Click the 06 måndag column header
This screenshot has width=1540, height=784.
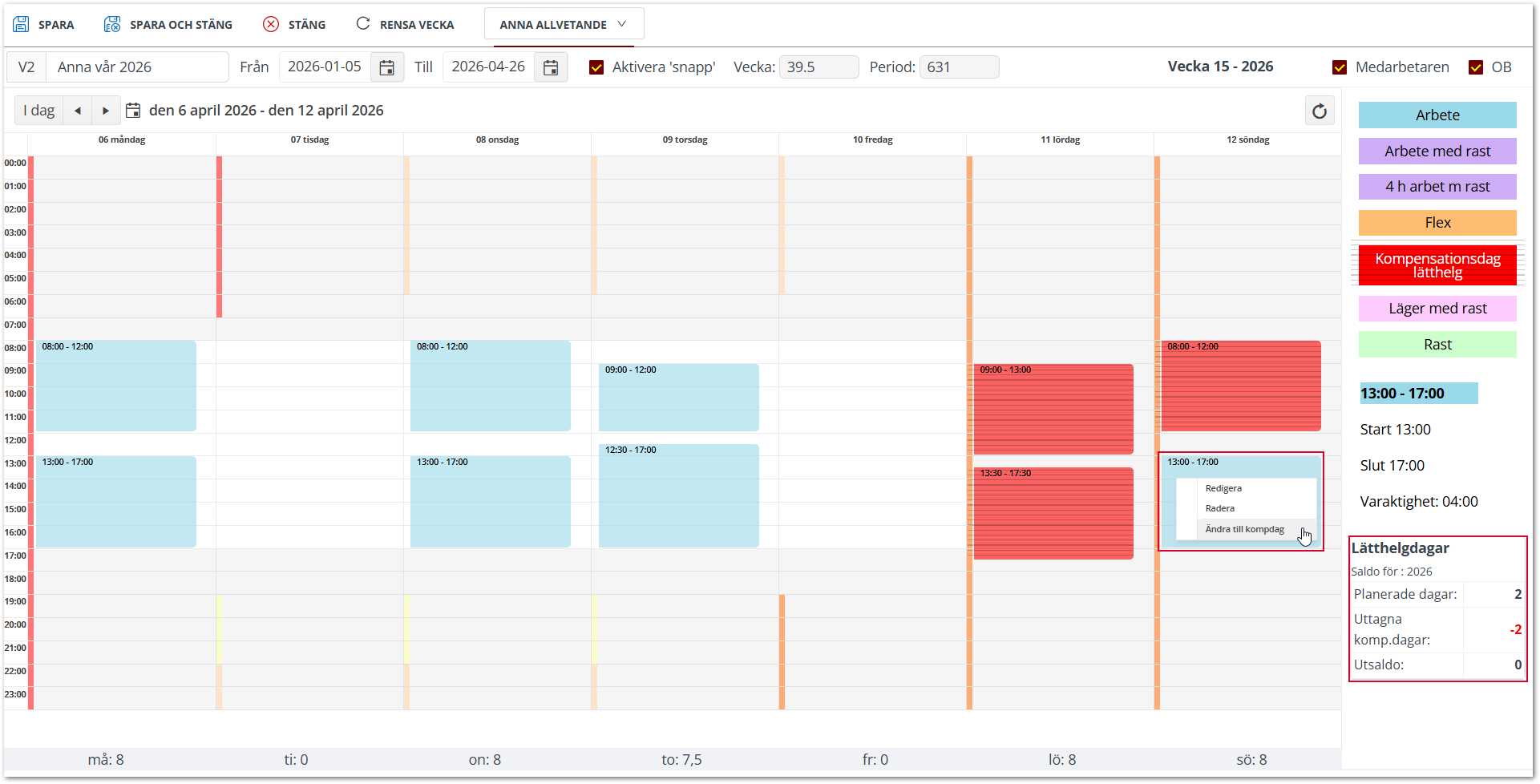tap(122, 140)
